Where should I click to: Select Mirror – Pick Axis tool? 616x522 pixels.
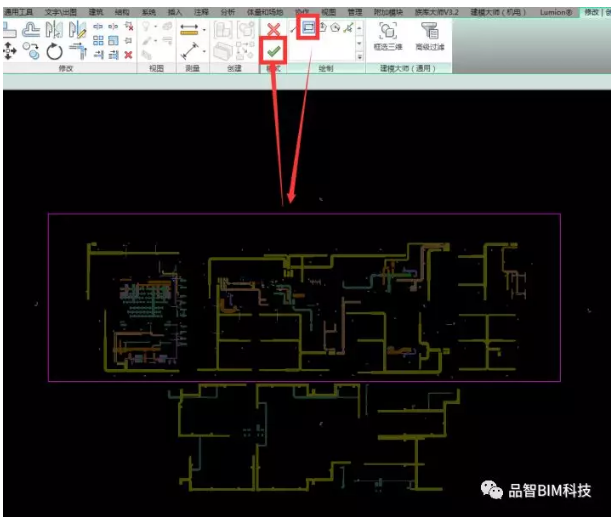click(54, 30)
